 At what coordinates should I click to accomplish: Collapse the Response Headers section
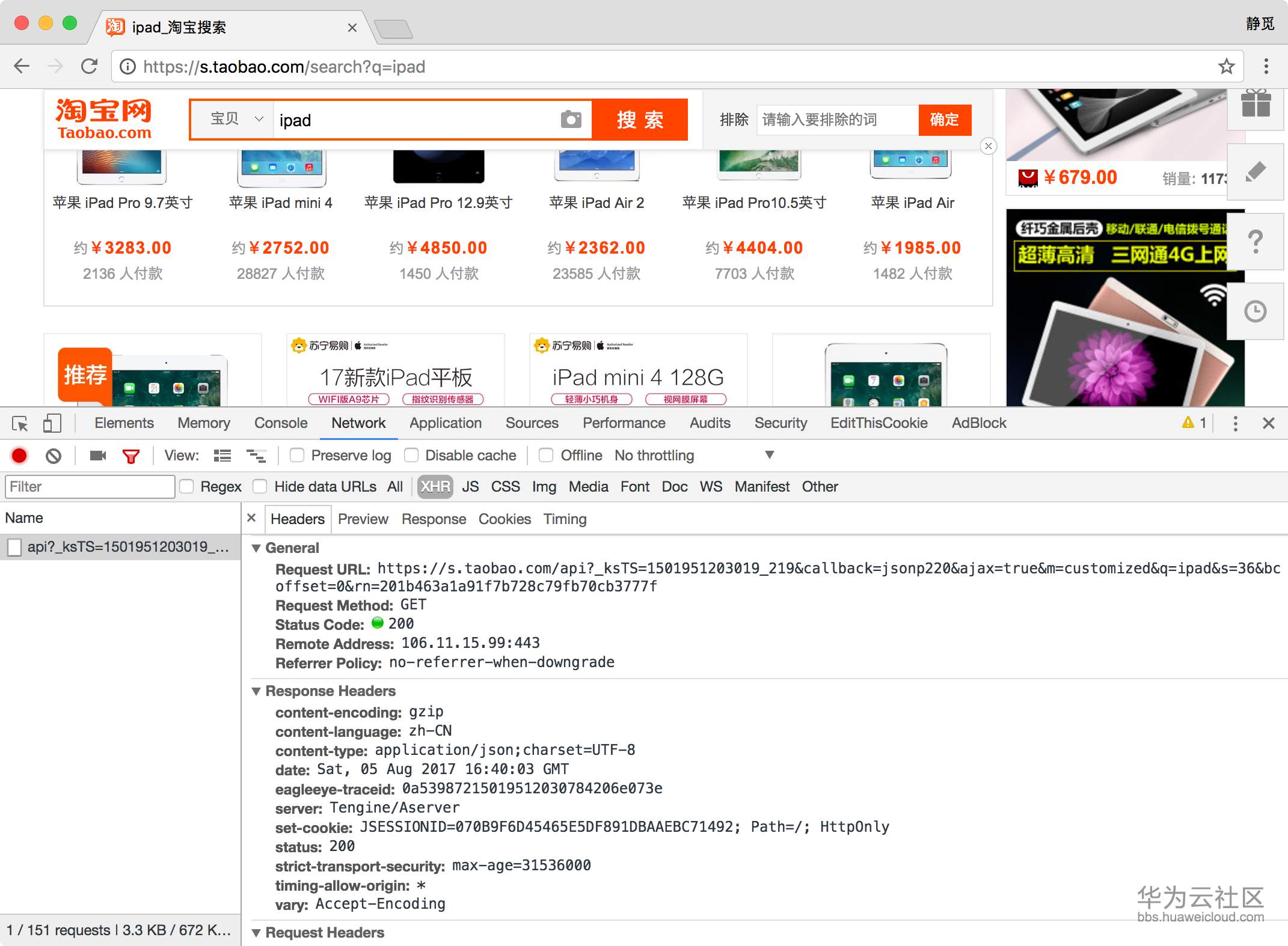click(256, 691)
